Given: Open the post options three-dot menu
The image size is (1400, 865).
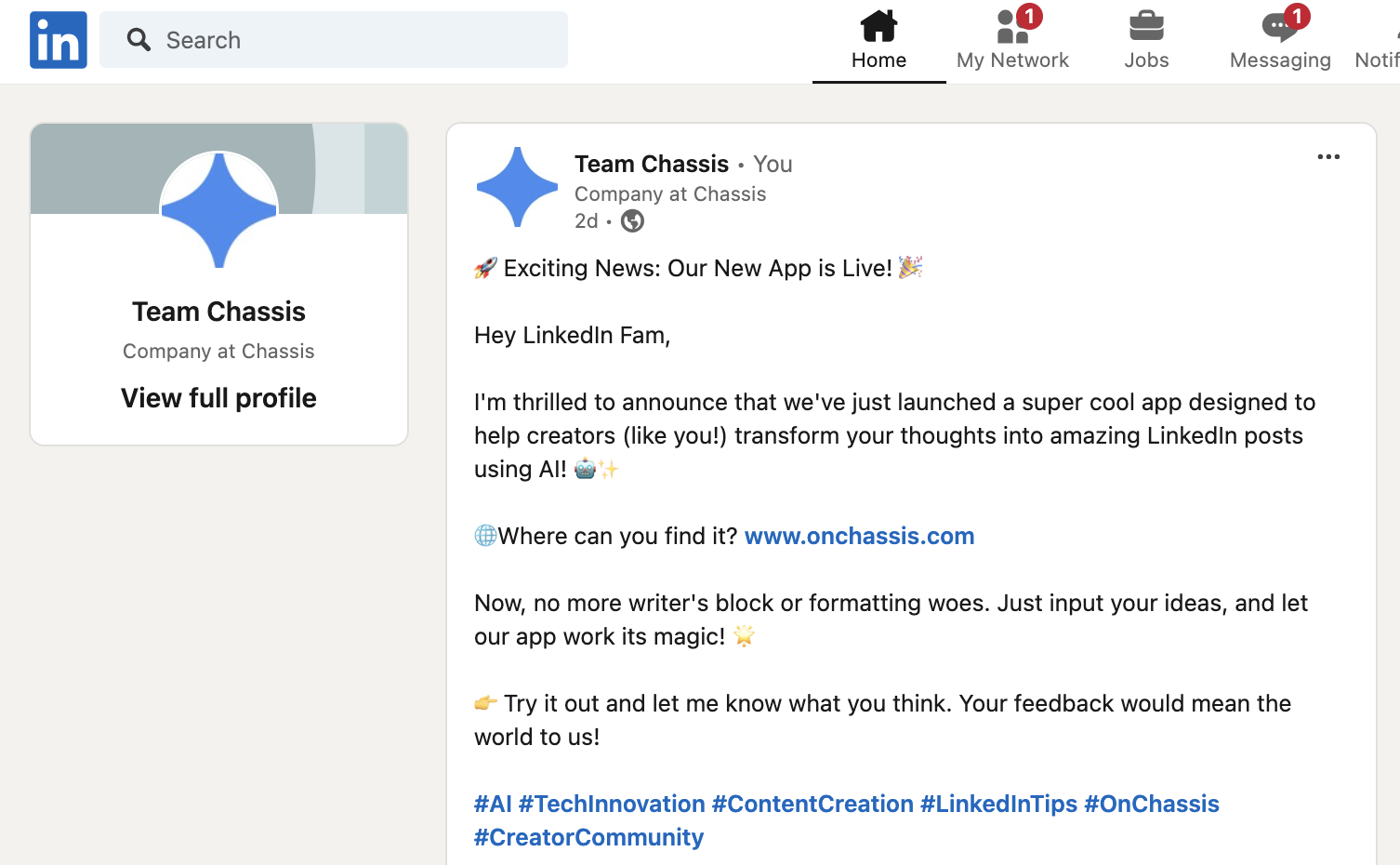Looking at the screenshot, I should coord(1328,157).
